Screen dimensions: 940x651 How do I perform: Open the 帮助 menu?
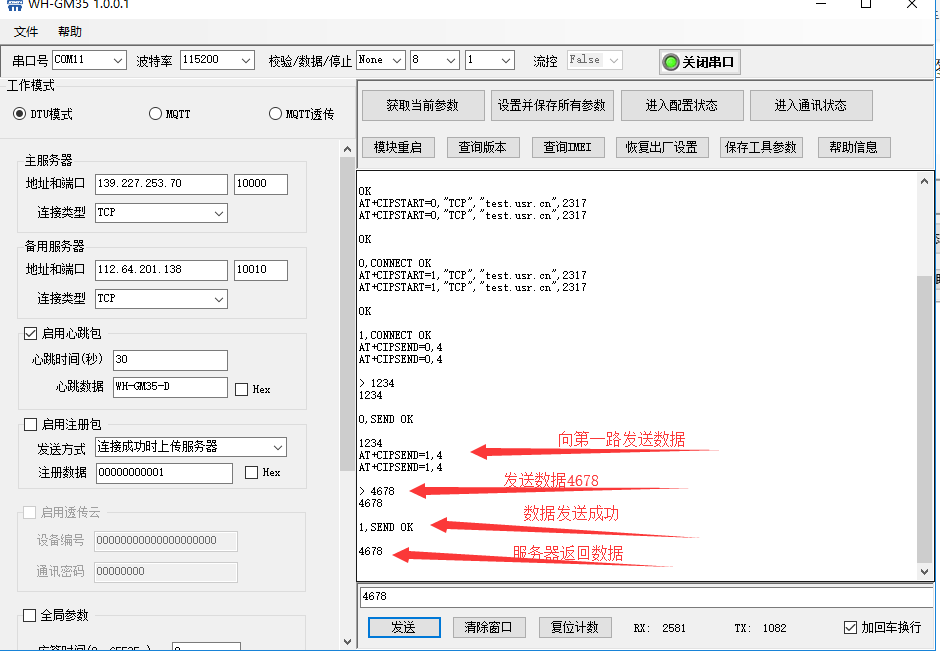(70, 32)
